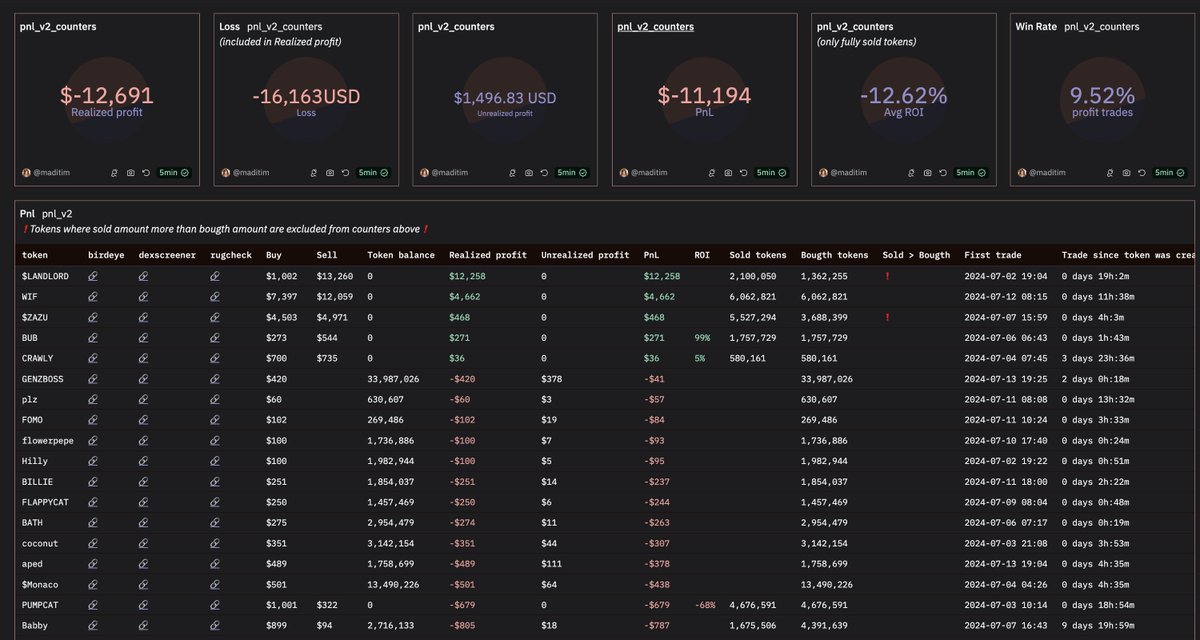Open underlined pnl_v2_counters title on PnL card

point(657,26)
